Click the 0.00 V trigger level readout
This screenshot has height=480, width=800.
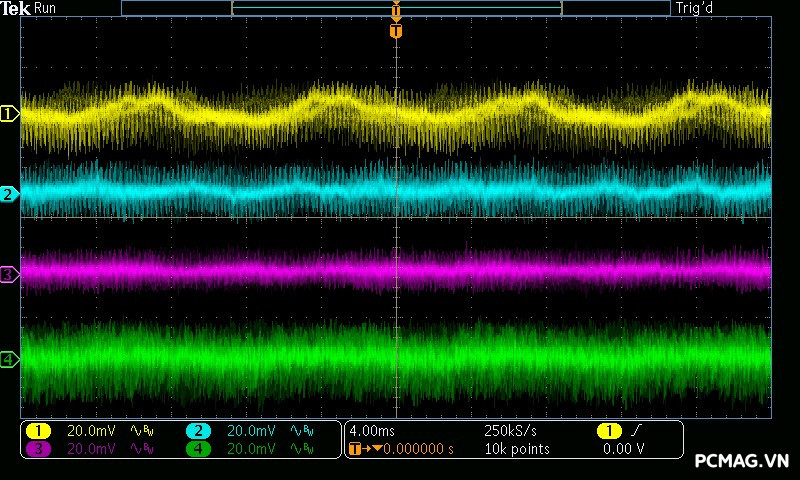tap(622, 449)
